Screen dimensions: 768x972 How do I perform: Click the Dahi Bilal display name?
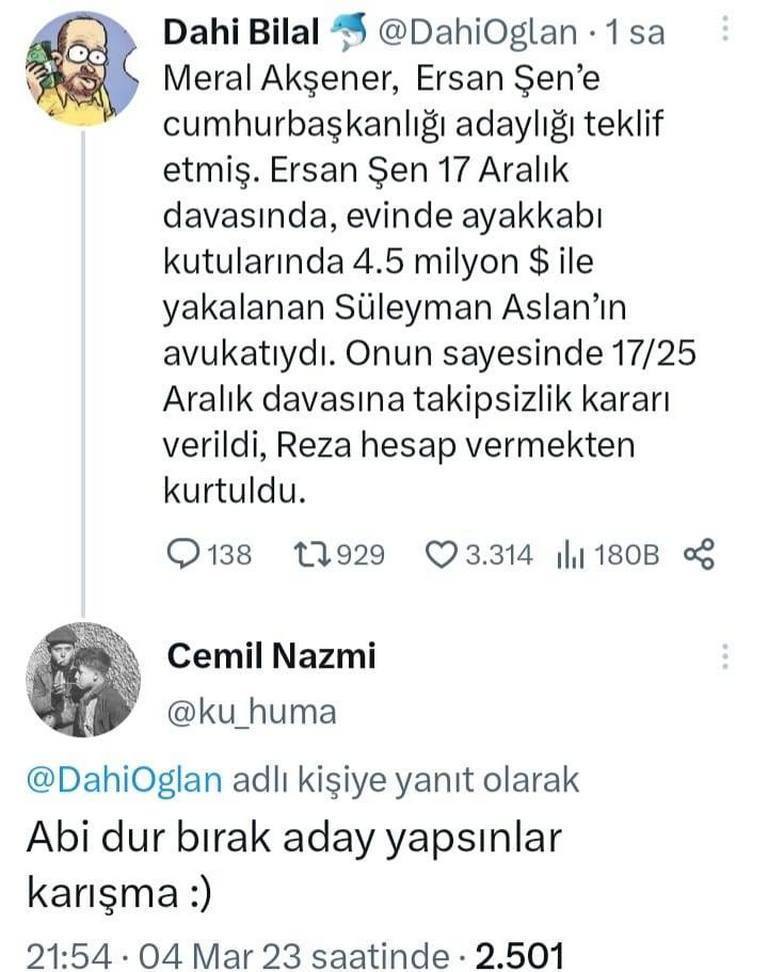click(242, 33)
